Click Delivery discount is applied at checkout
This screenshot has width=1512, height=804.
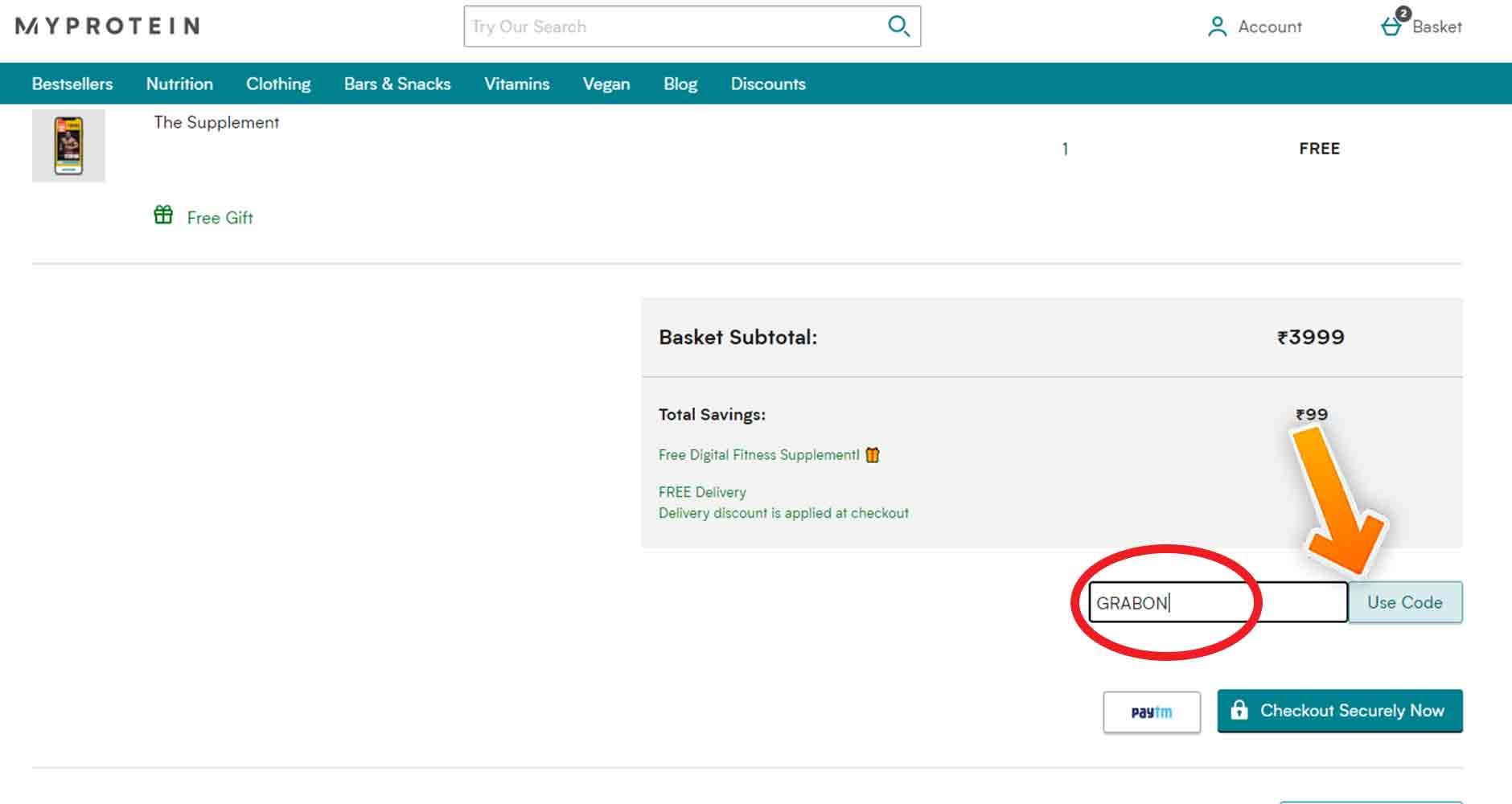point(783,513)
